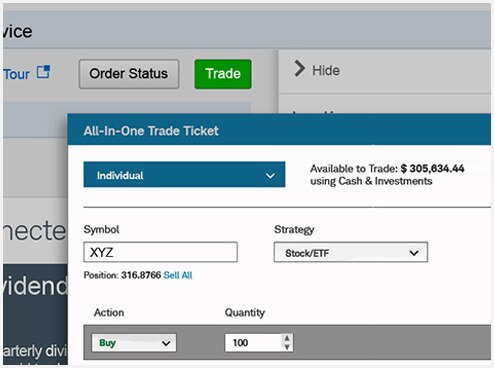Click the green Trade button

(223, 74)
